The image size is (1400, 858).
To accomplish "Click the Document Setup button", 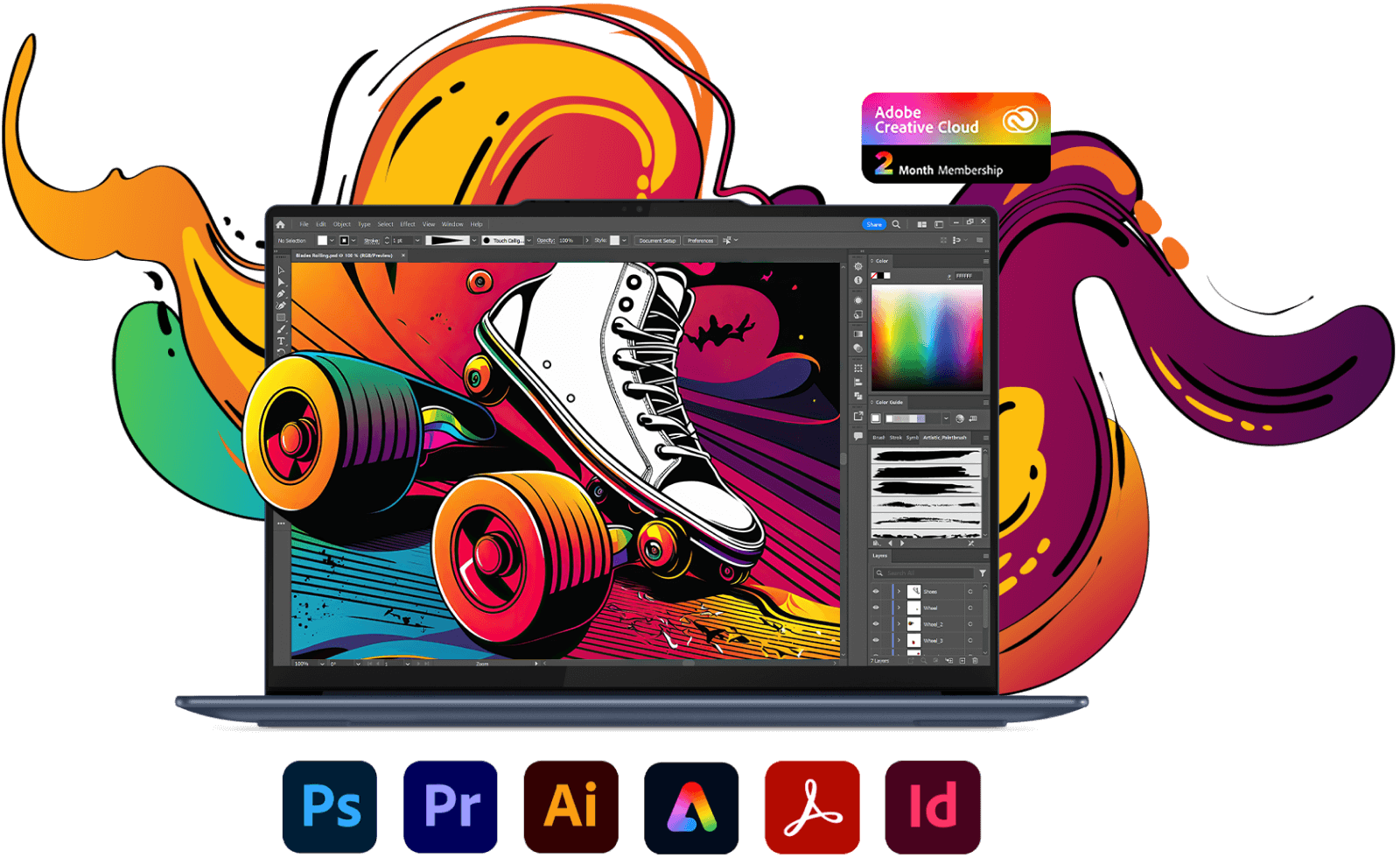I will click(657, 240).
